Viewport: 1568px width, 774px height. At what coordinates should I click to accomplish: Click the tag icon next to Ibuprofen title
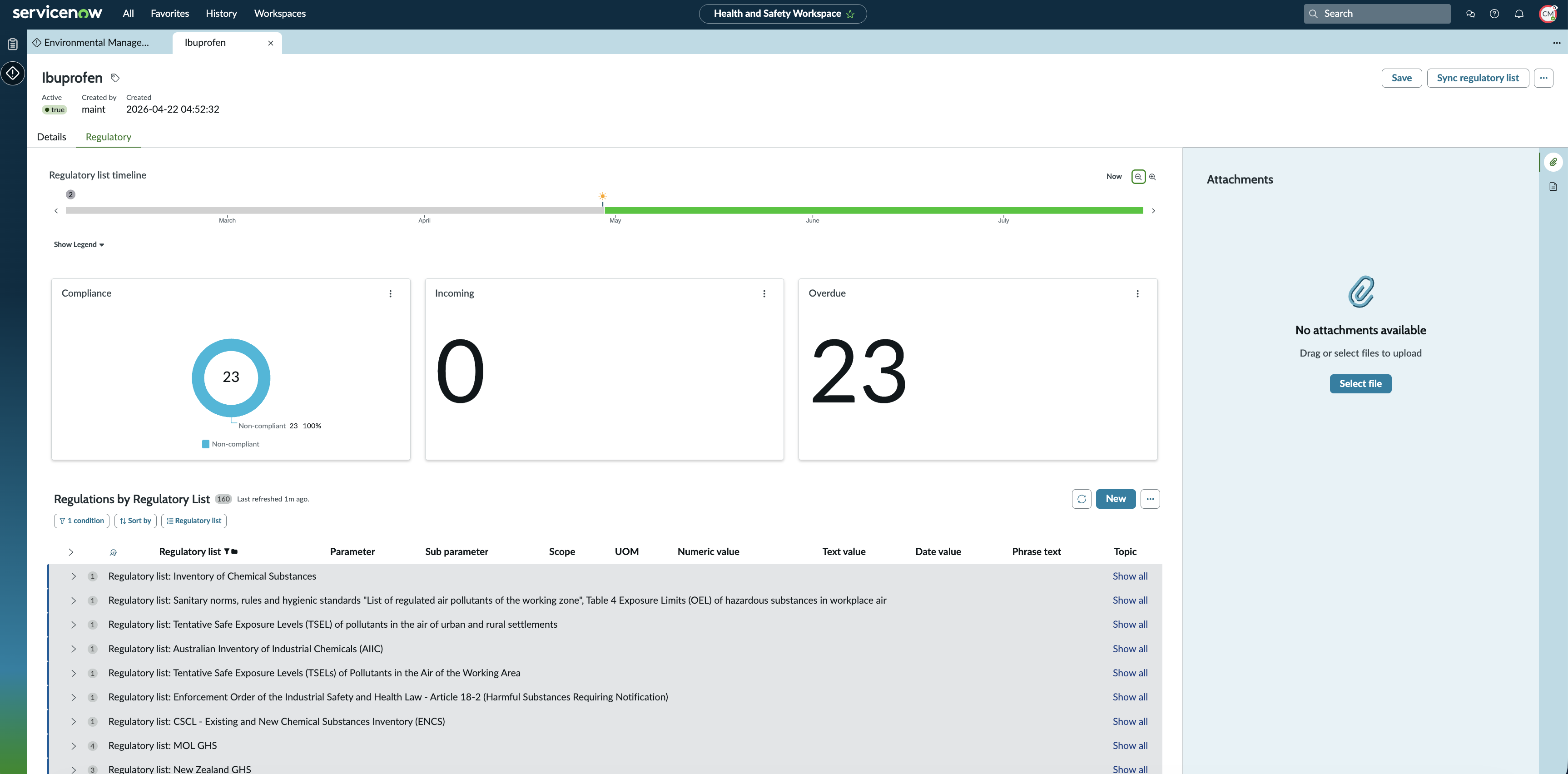(x=115, y=78)
